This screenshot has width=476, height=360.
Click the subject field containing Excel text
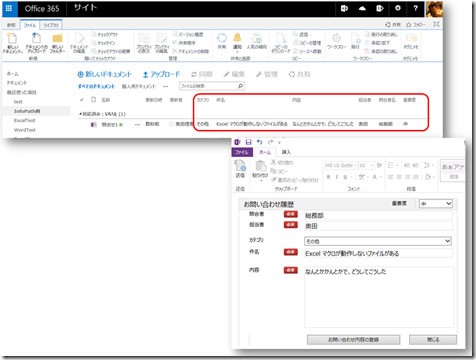click(x=378, y=253)
